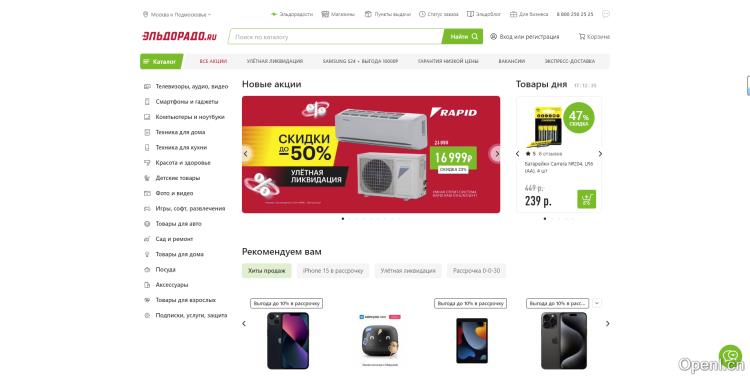
Task: Click the Товары для авто sidebar icon
Action: [x=147, y=224]
